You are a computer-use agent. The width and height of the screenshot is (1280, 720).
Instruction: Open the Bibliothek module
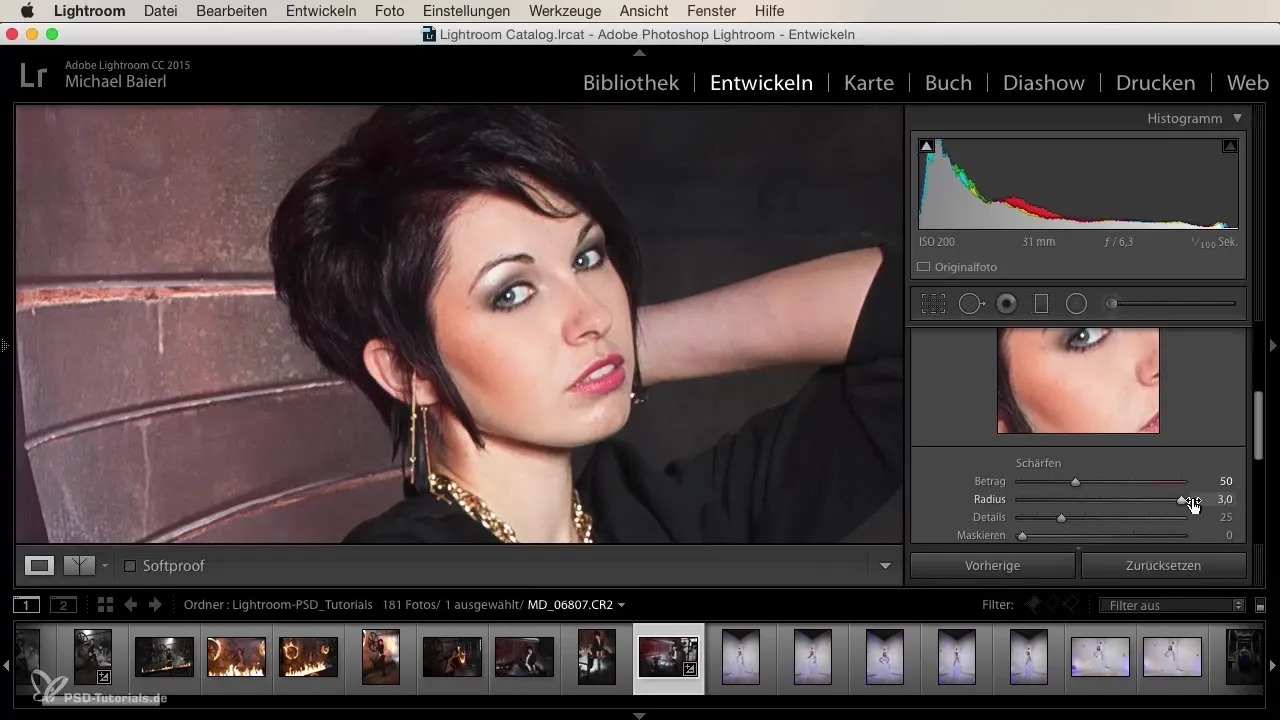631,83
